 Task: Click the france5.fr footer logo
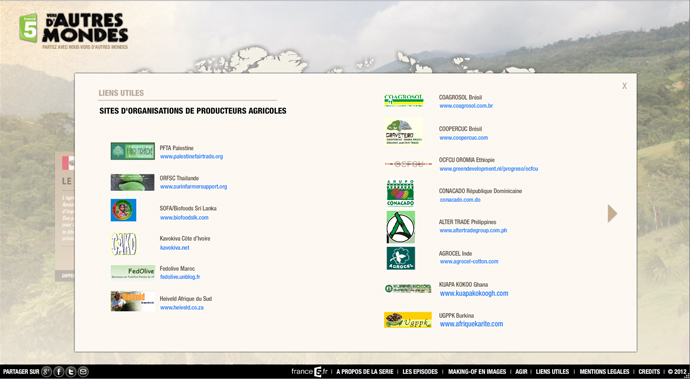click(x=309, y=372)
